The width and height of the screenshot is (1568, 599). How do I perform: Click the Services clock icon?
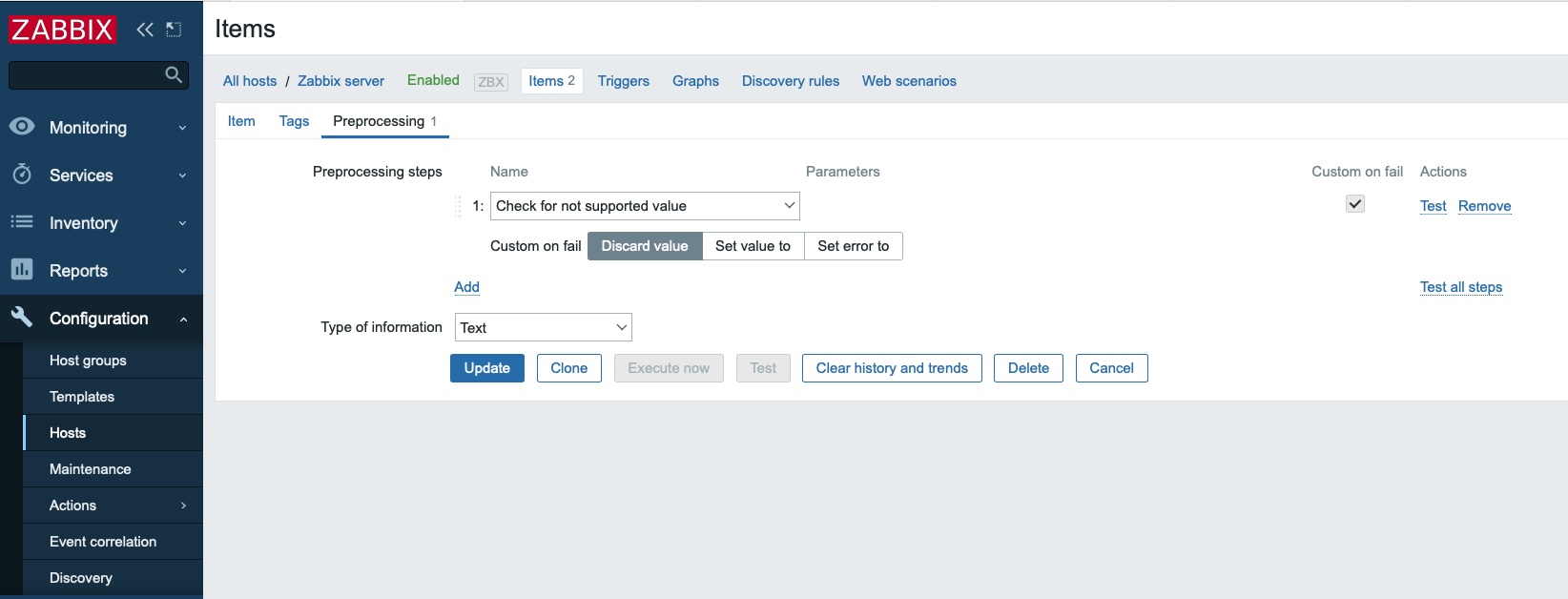click(22, 175)
